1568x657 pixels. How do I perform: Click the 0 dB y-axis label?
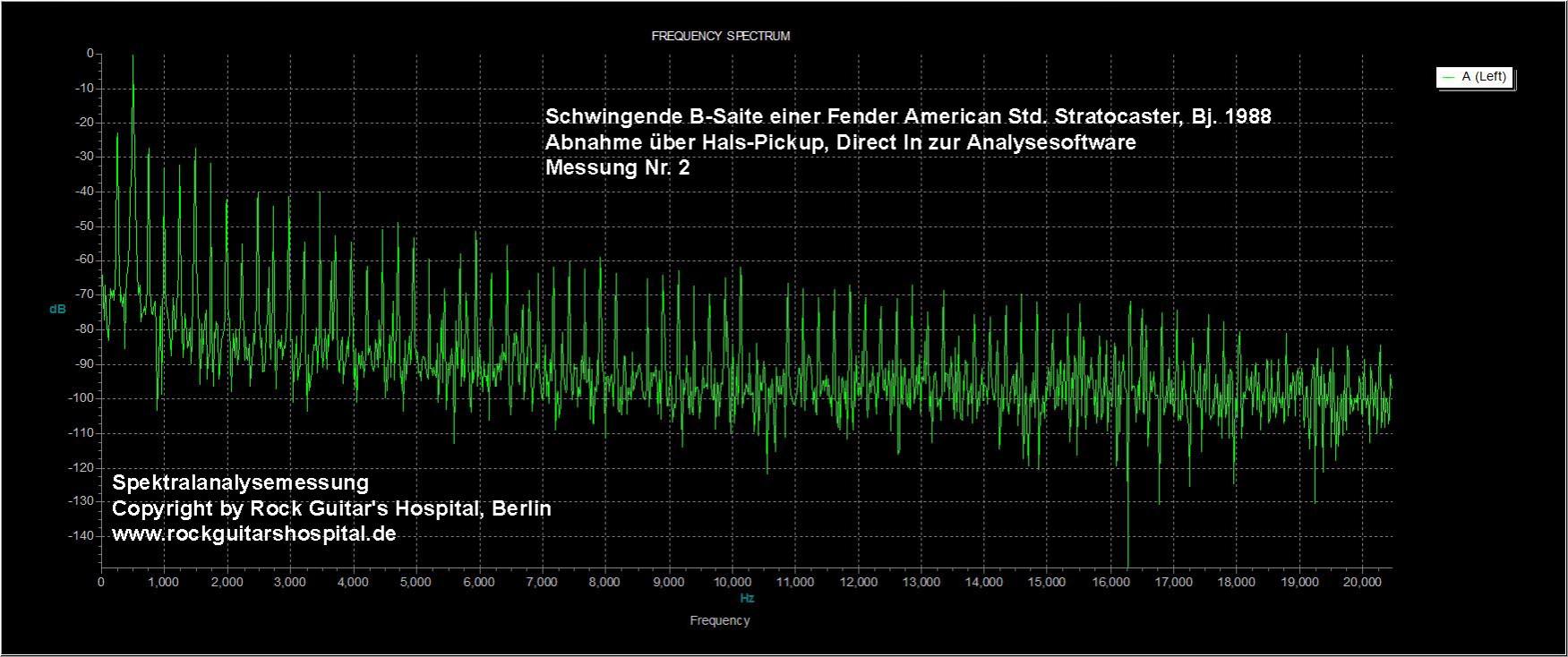click(x=90, y=54)
